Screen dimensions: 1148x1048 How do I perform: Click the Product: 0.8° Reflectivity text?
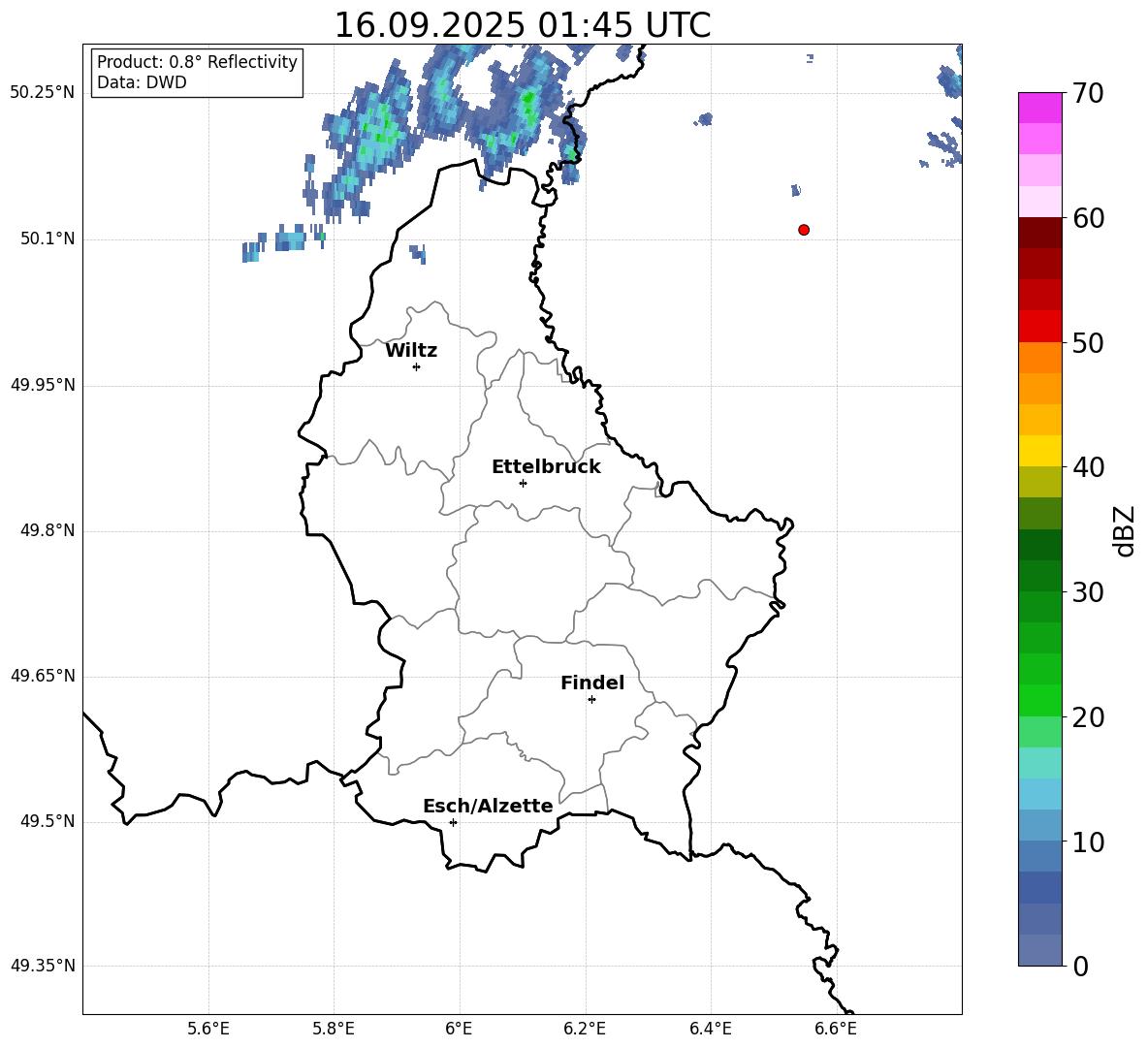pyautogui.click(x=197, y=61)
